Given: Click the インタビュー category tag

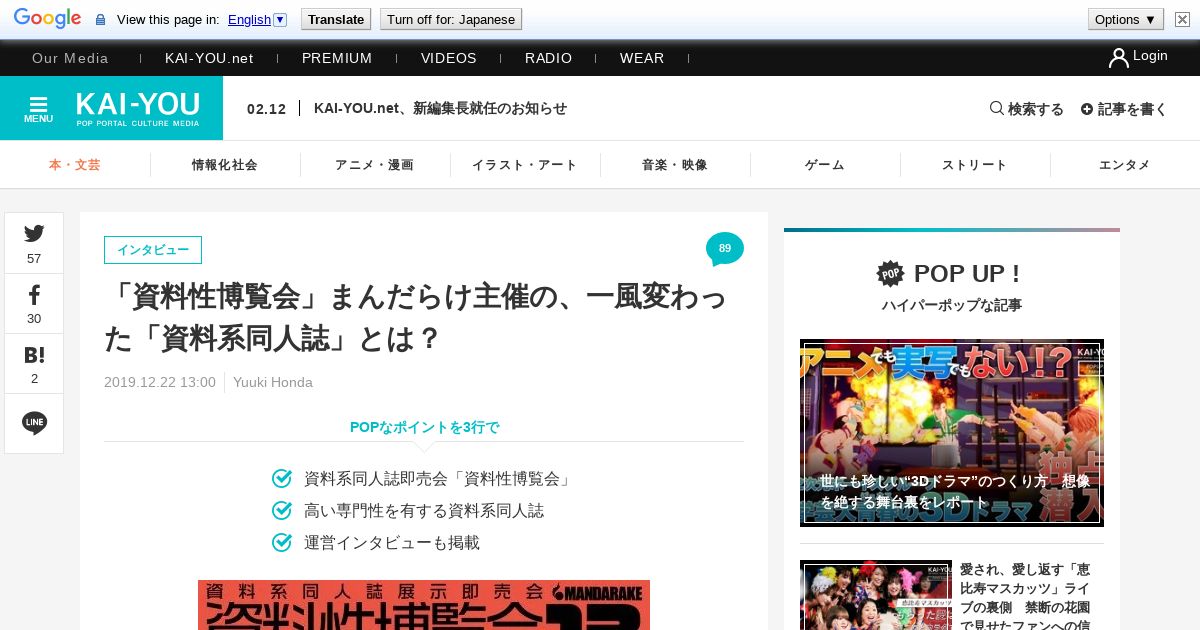Looking at the screenshot, I should (x=153, y=250).
